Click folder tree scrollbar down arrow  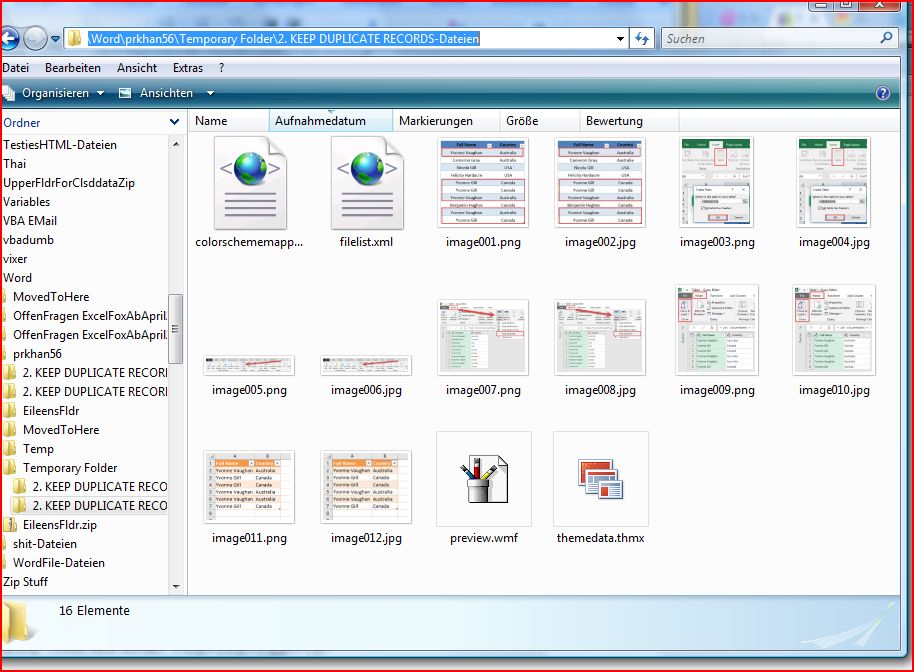point(176,586)
